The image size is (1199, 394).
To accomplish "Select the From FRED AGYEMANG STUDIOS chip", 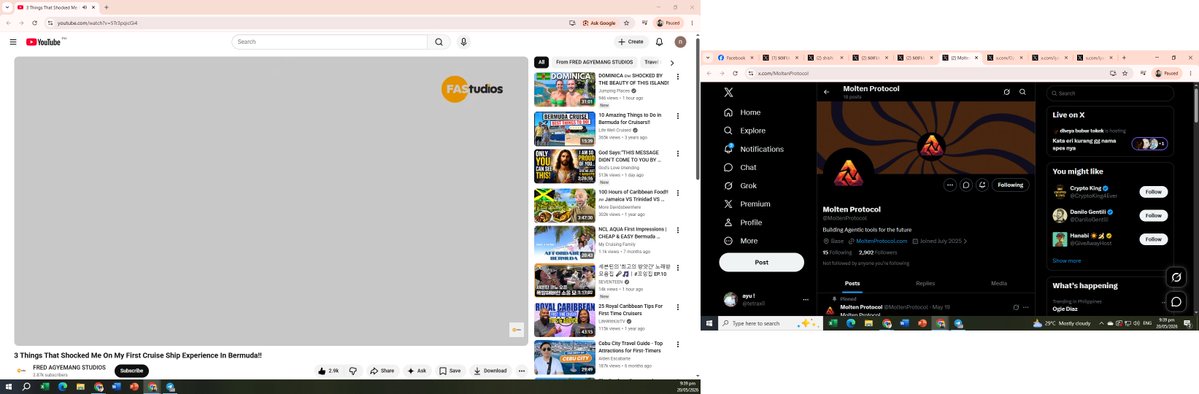I will pyautogui.click(x=594, y=63).
